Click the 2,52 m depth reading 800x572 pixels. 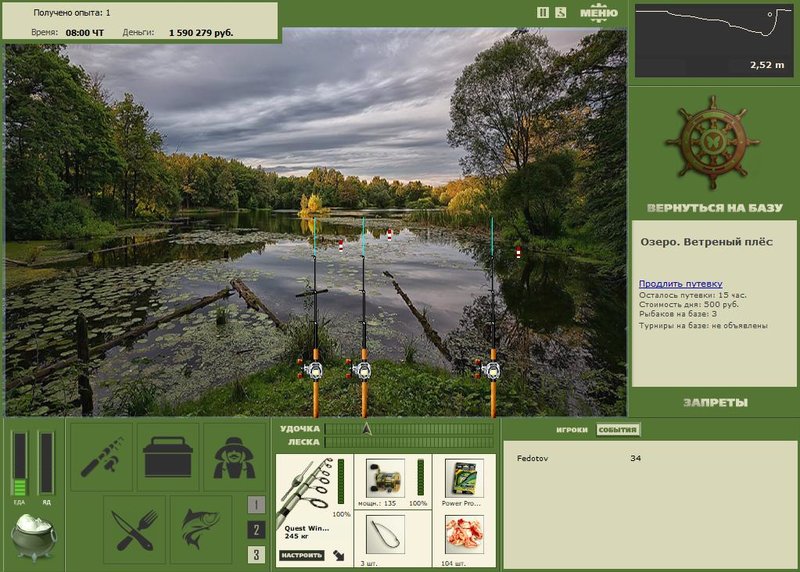coord(767,65)
